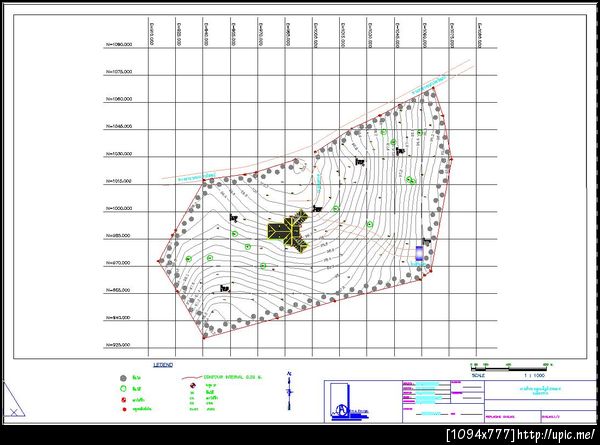Click the N=925.000 northing grid label

(x=118, y=345)
